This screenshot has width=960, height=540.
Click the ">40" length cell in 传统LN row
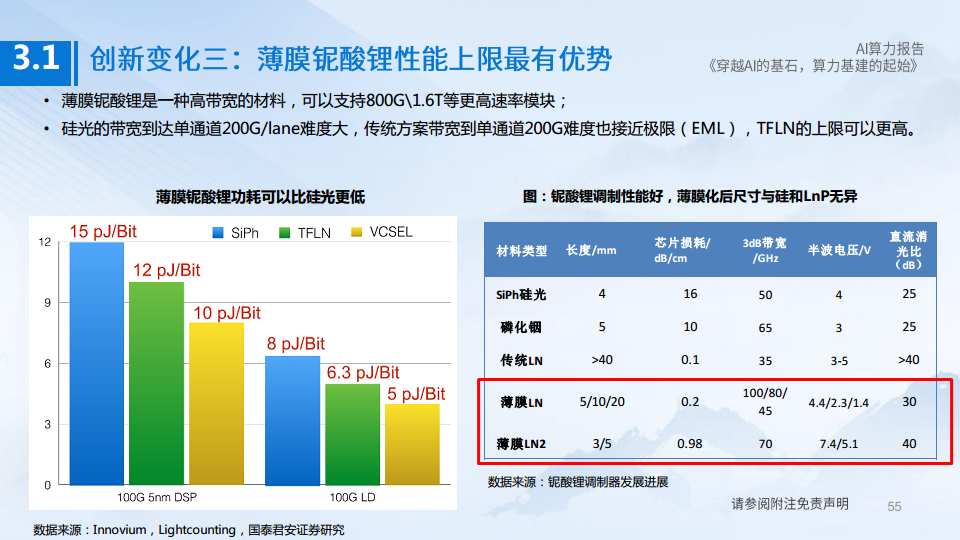coord(602,359)
